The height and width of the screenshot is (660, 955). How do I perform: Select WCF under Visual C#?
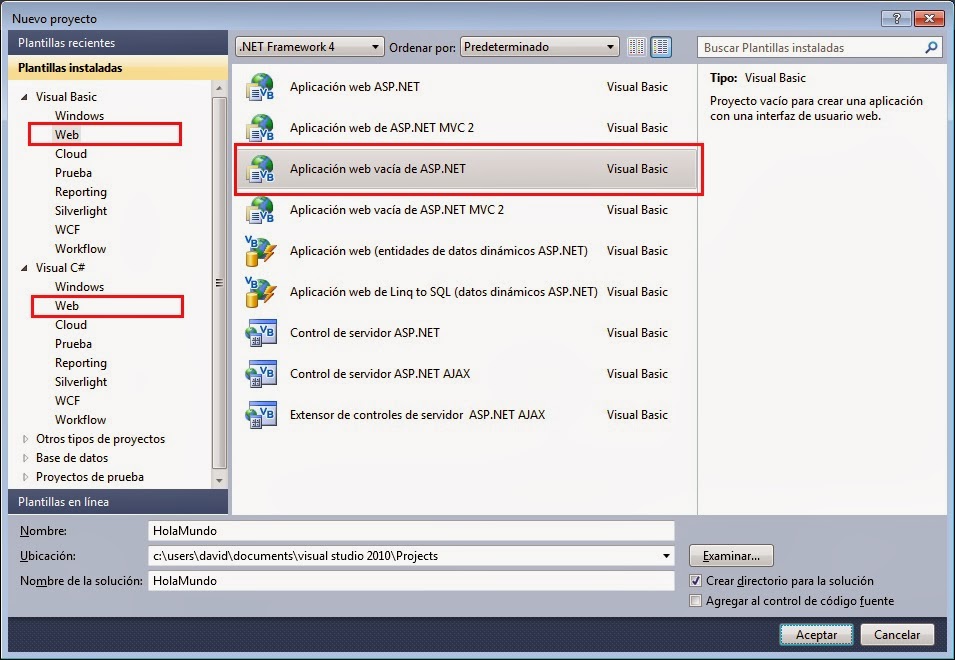coord(67,401)
